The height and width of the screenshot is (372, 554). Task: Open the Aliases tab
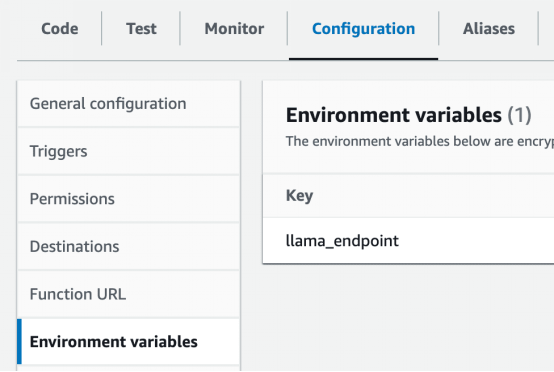click(489, 29)
